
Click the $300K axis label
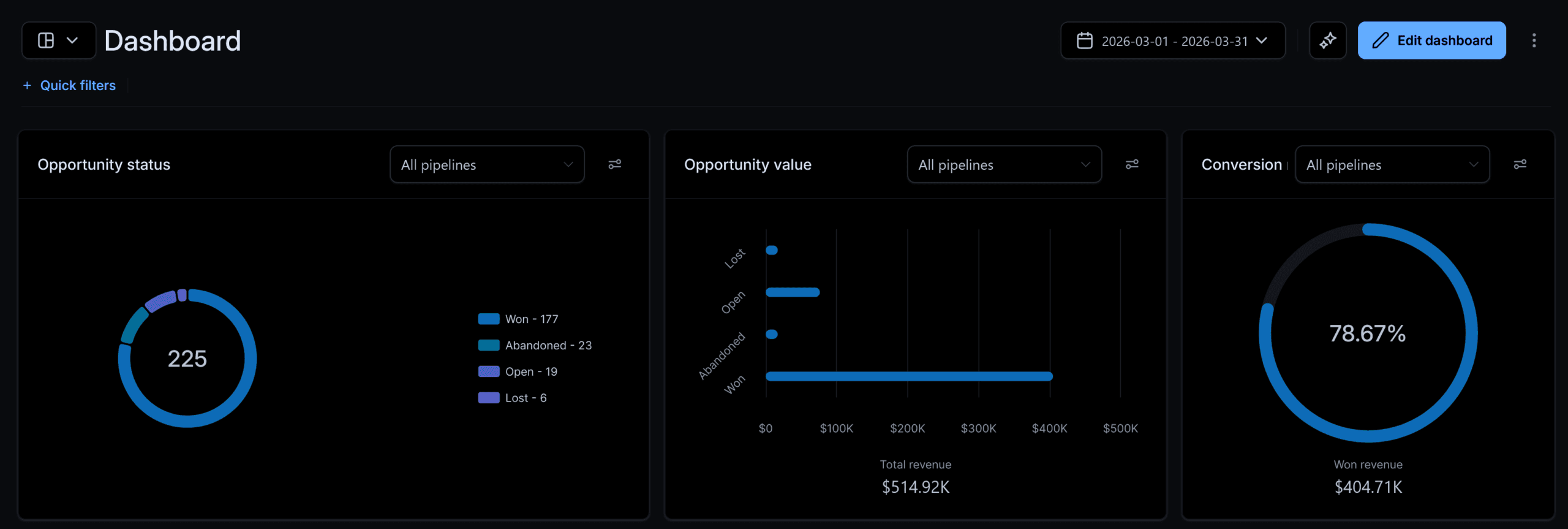point(978,428)
